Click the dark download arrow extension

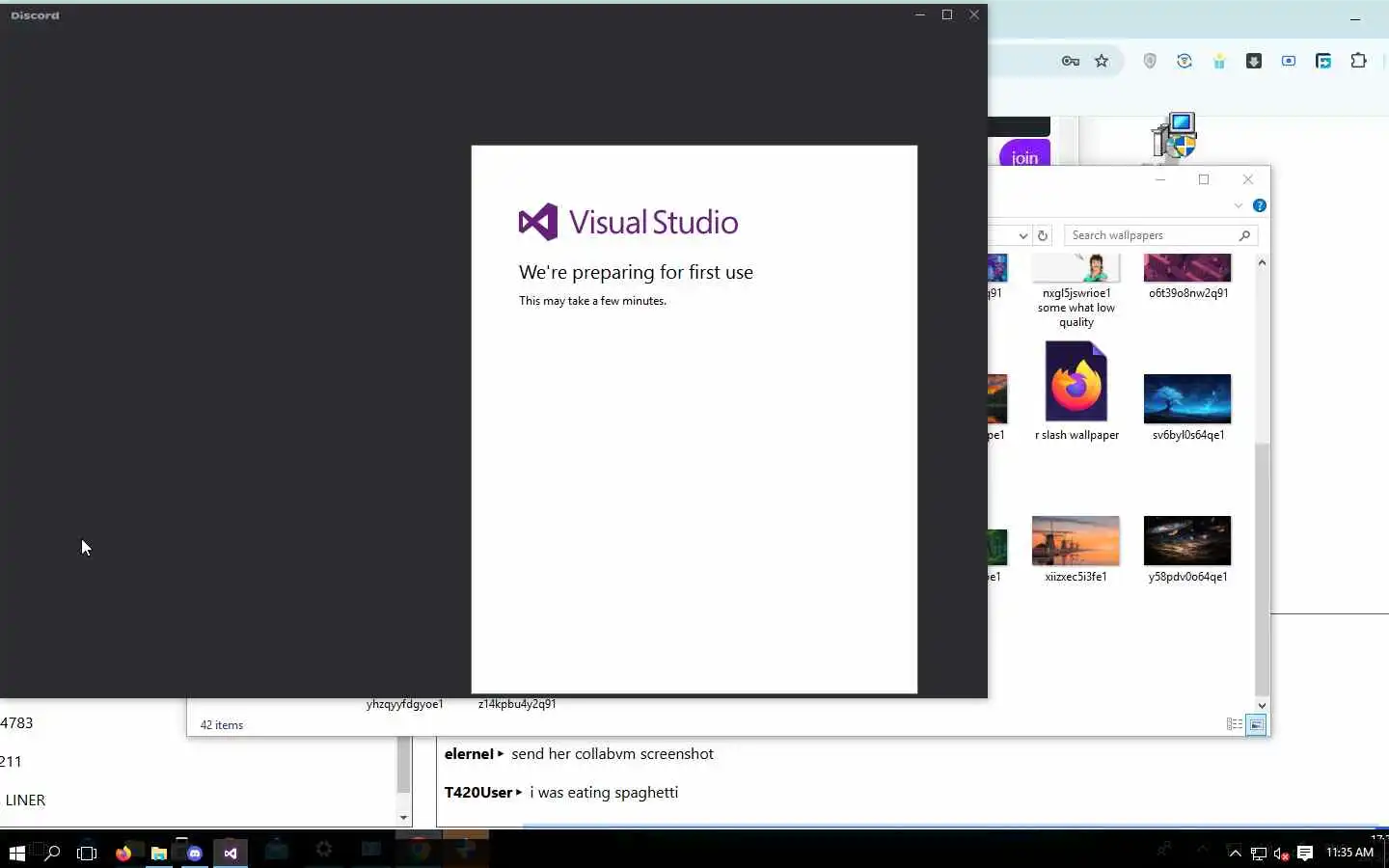1254,61
